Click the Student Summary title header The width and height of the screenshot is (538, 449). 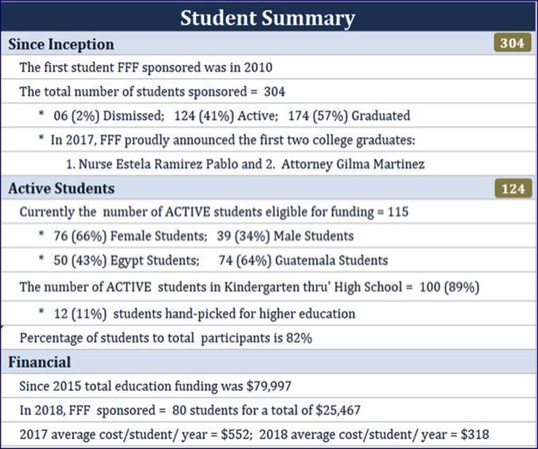[268, 17]
